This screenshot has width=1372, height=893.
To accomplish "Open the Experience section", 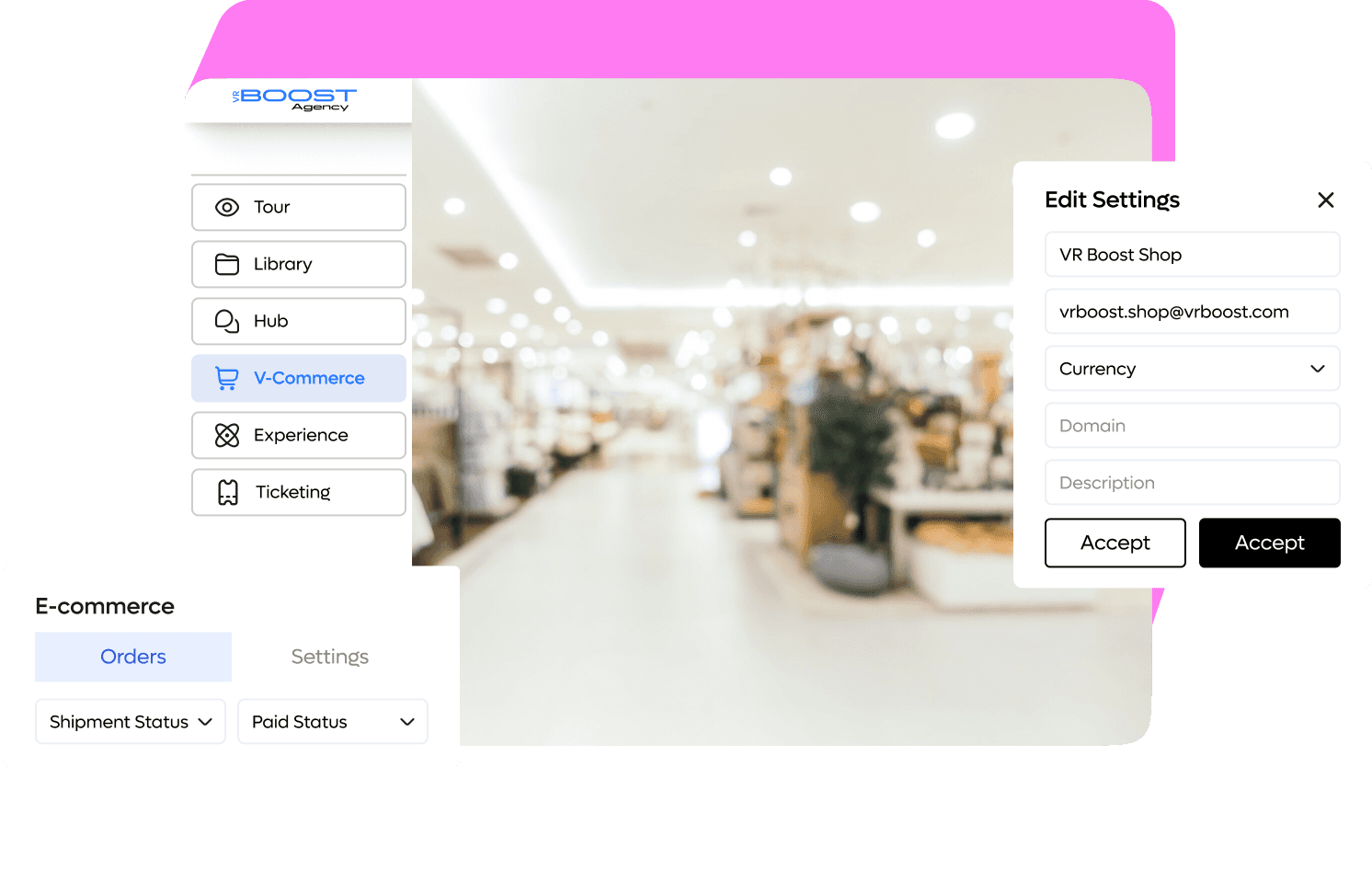I will point(299,435).
